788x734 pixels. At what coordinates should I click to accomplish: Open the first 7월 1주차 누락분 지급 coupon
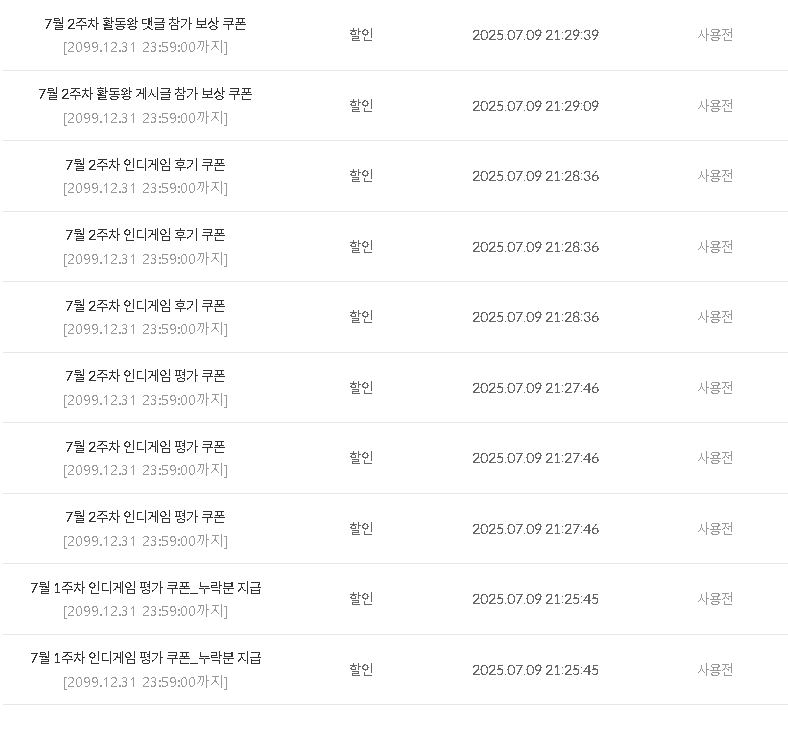tap(146, 588)
